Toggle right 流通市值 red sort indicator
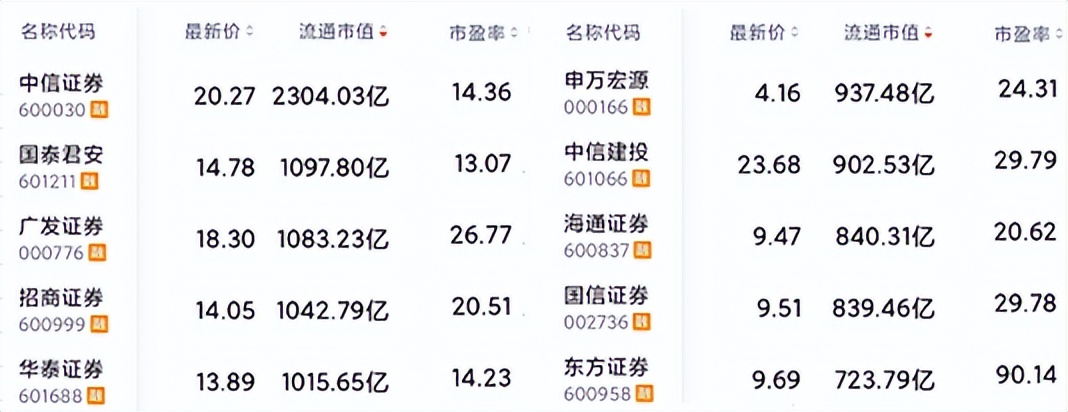1068x412 pixels. click(x=928, y=32)
